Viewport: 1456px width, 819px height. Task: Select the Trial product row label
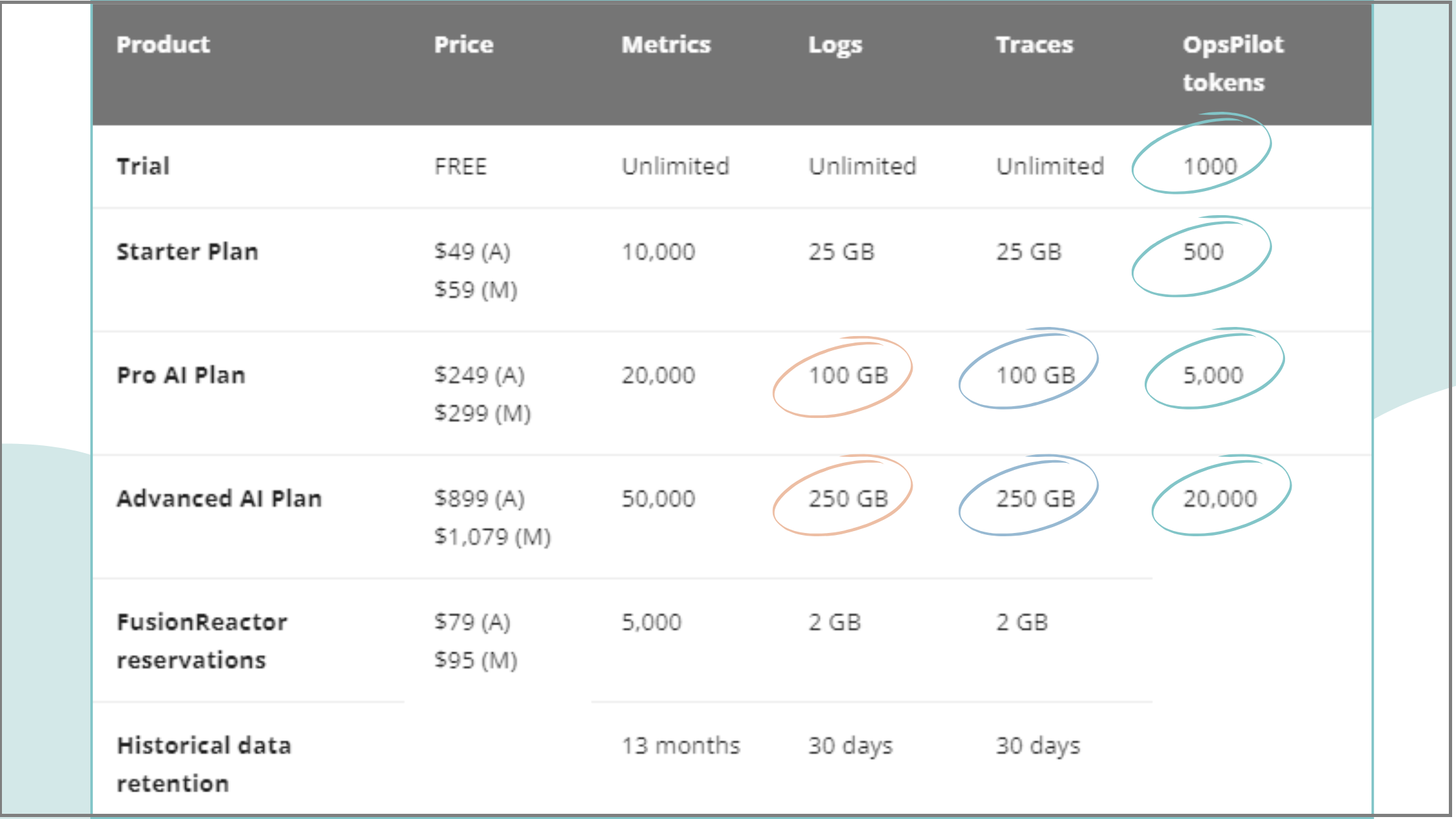[x=143, y=166]
